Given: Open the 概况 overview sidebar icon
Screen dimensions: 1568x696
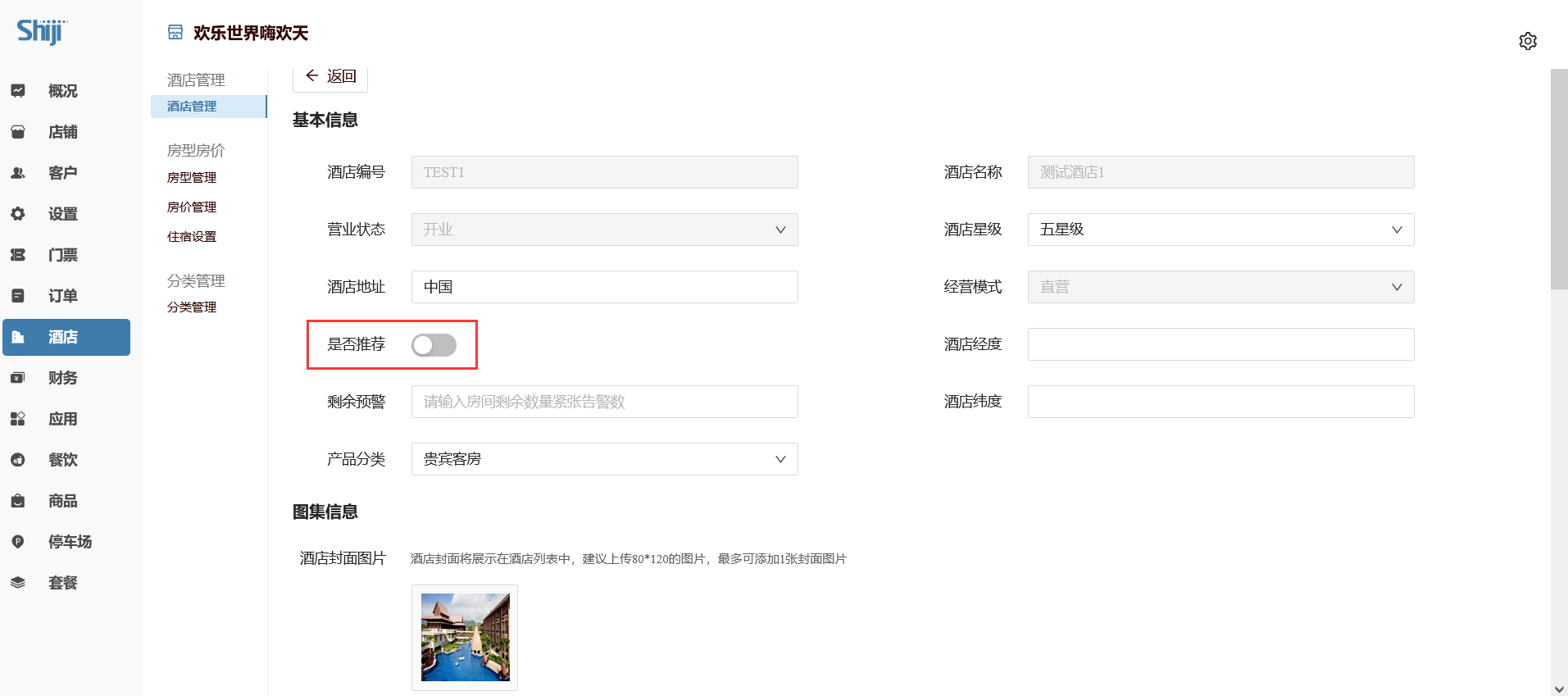Looking at the screenshot, I should point(18,91).
